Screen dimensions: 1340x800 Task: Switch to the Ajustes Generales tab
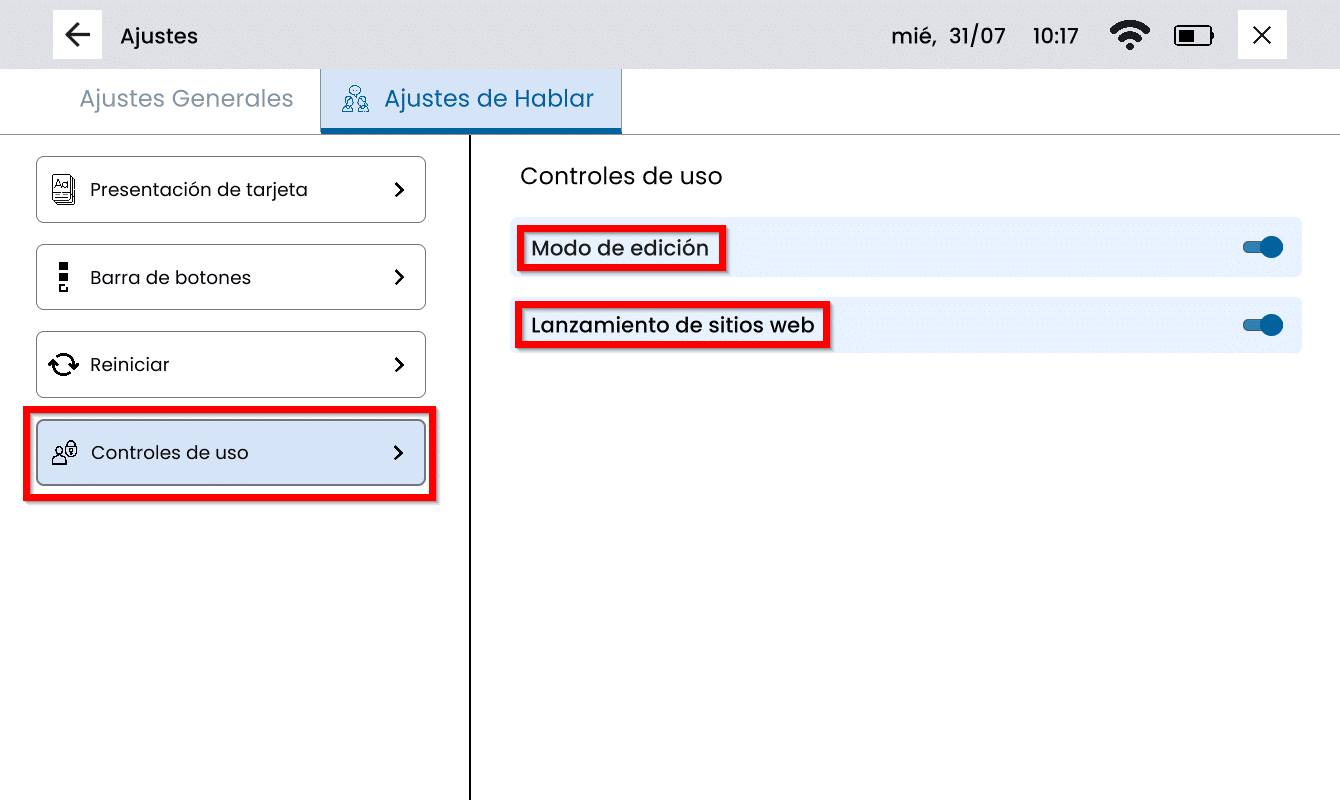[186, 99]
